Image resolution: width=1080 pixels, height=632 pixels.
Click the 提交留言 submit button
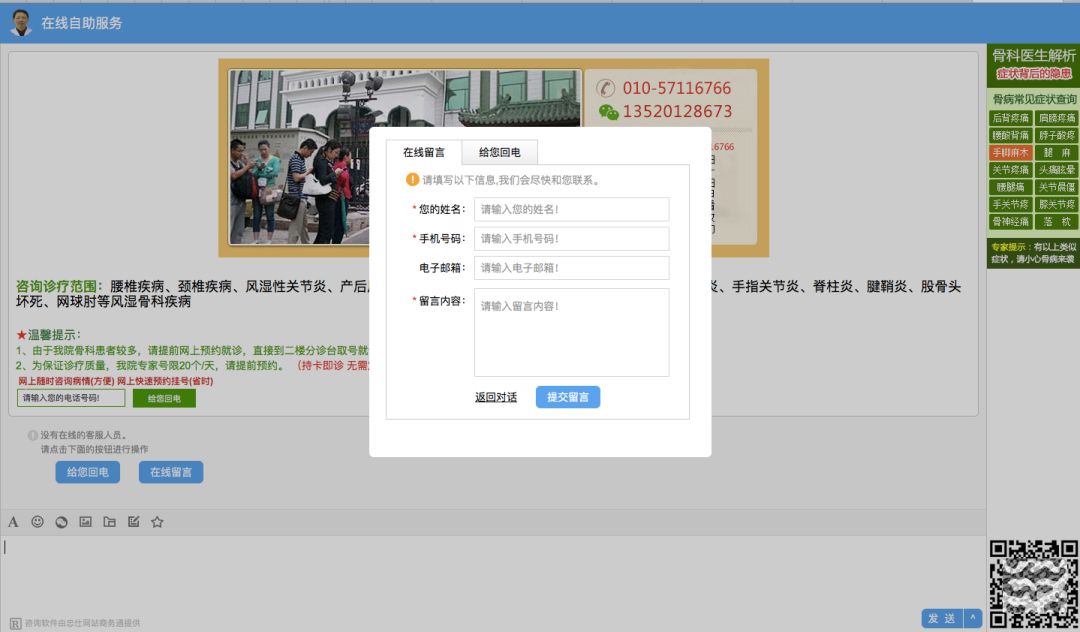pos(567,397)
